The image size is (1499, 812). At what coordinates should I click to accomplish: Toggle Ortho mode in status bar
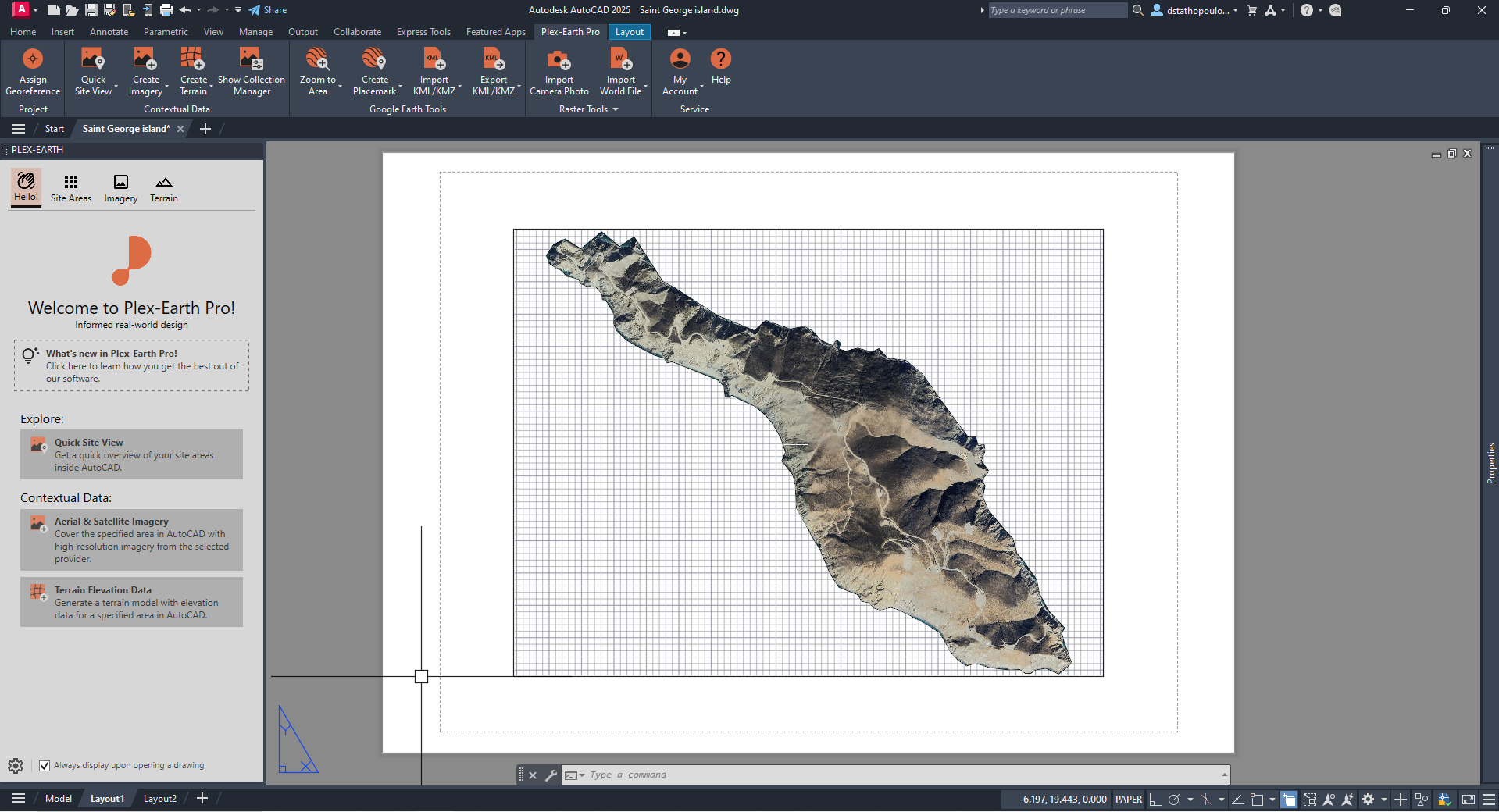pos(1155,800)
